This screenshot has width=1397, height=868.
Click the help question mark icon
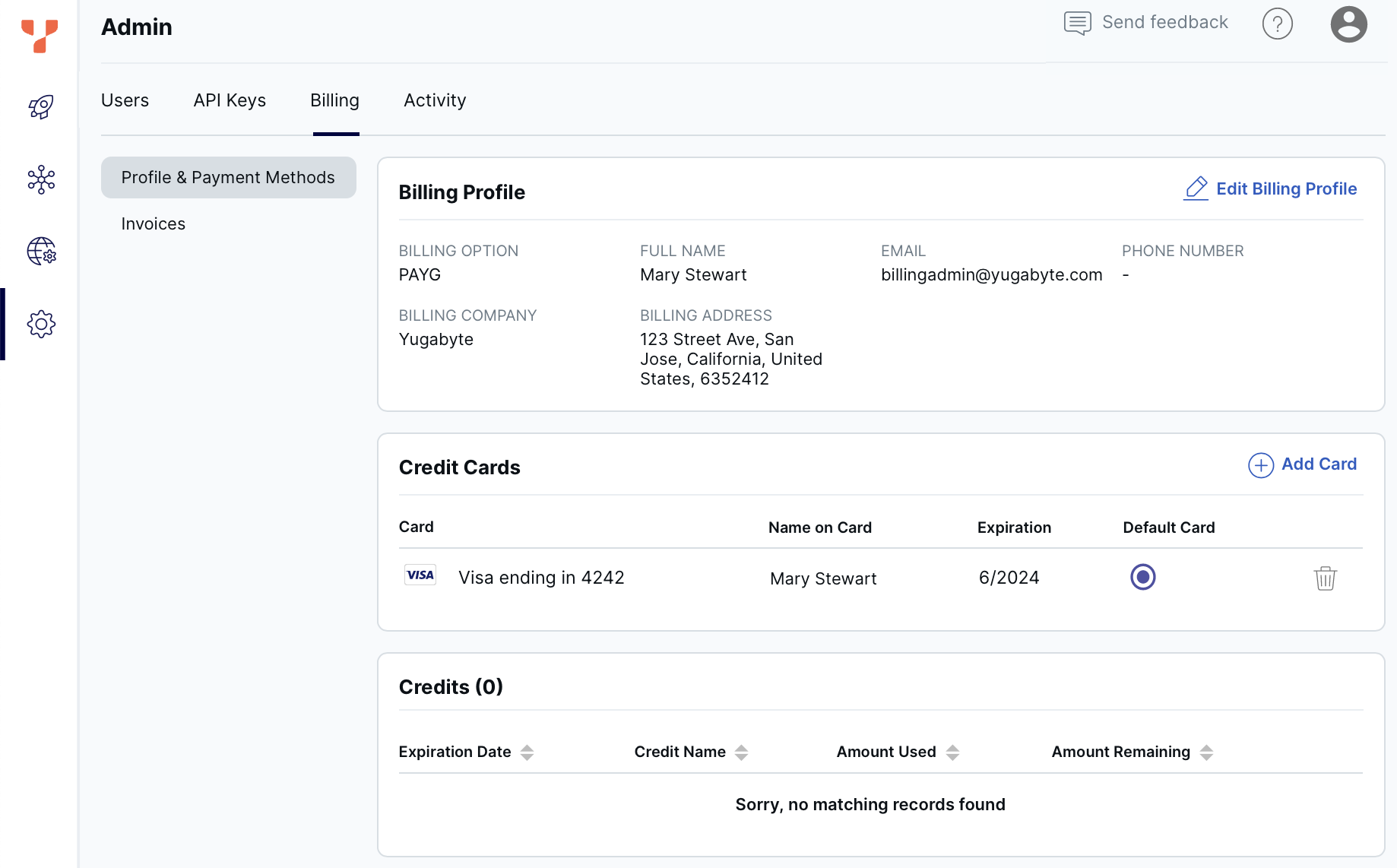(x=1277, y=24)
